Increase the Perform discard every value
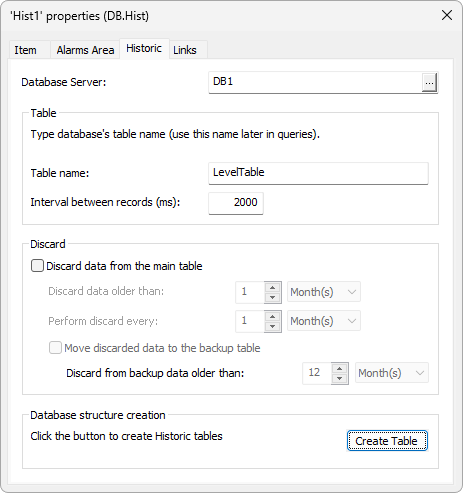Image resolution: width=463 pixels, height=493 pixels. pyautogui.click(x=273, y=317)
